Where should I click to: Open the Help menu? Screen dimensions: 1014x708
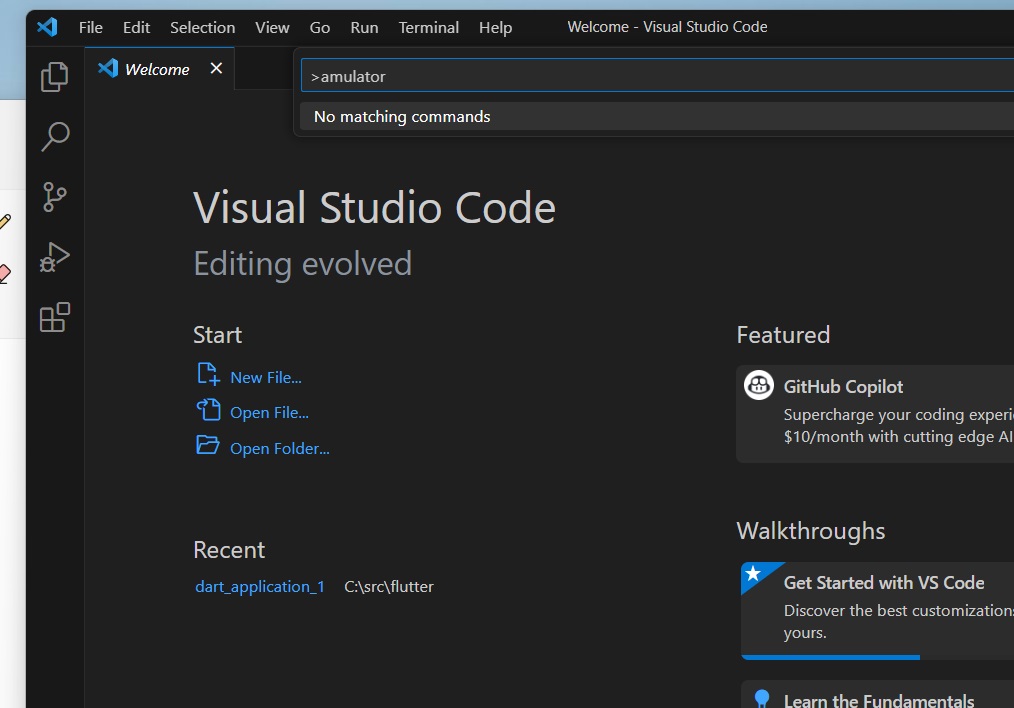point(495,27)
